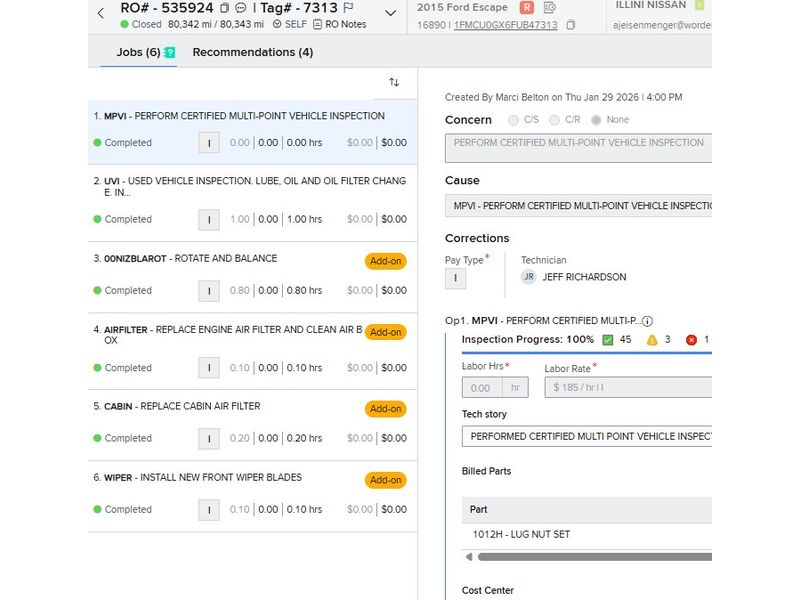Click the info icon beside Op1 MPVI
The image size is (800, 600).
point(647,321)
